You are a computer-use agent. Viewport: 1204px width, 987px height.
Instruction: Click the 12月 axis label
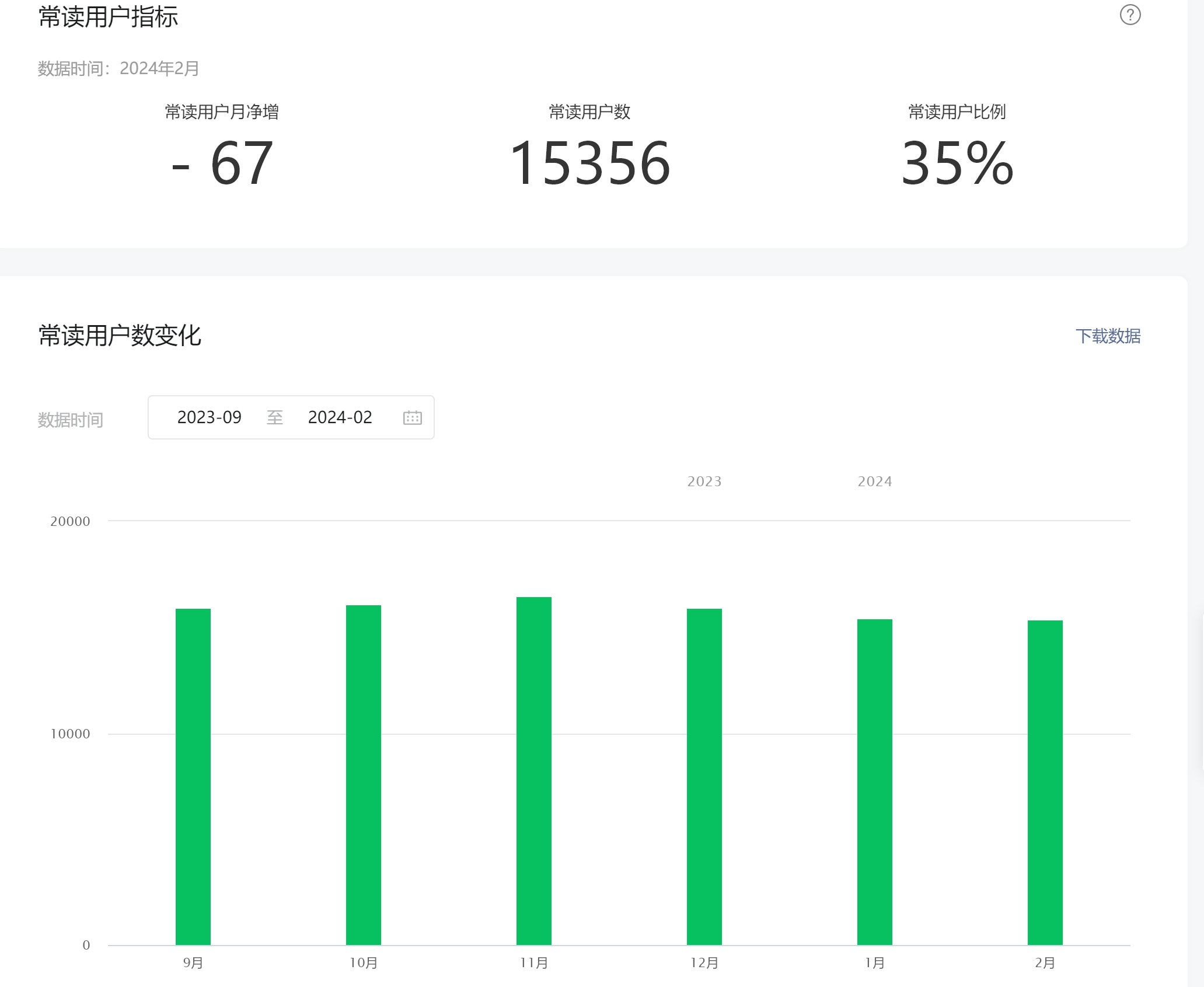[x=704, y=963]
